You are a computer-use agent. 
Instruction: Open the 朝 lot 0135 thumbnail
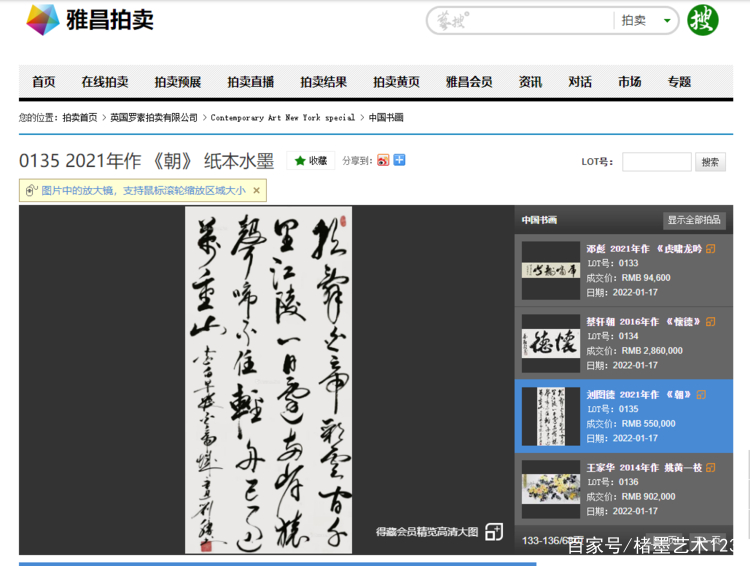point(551,416)
